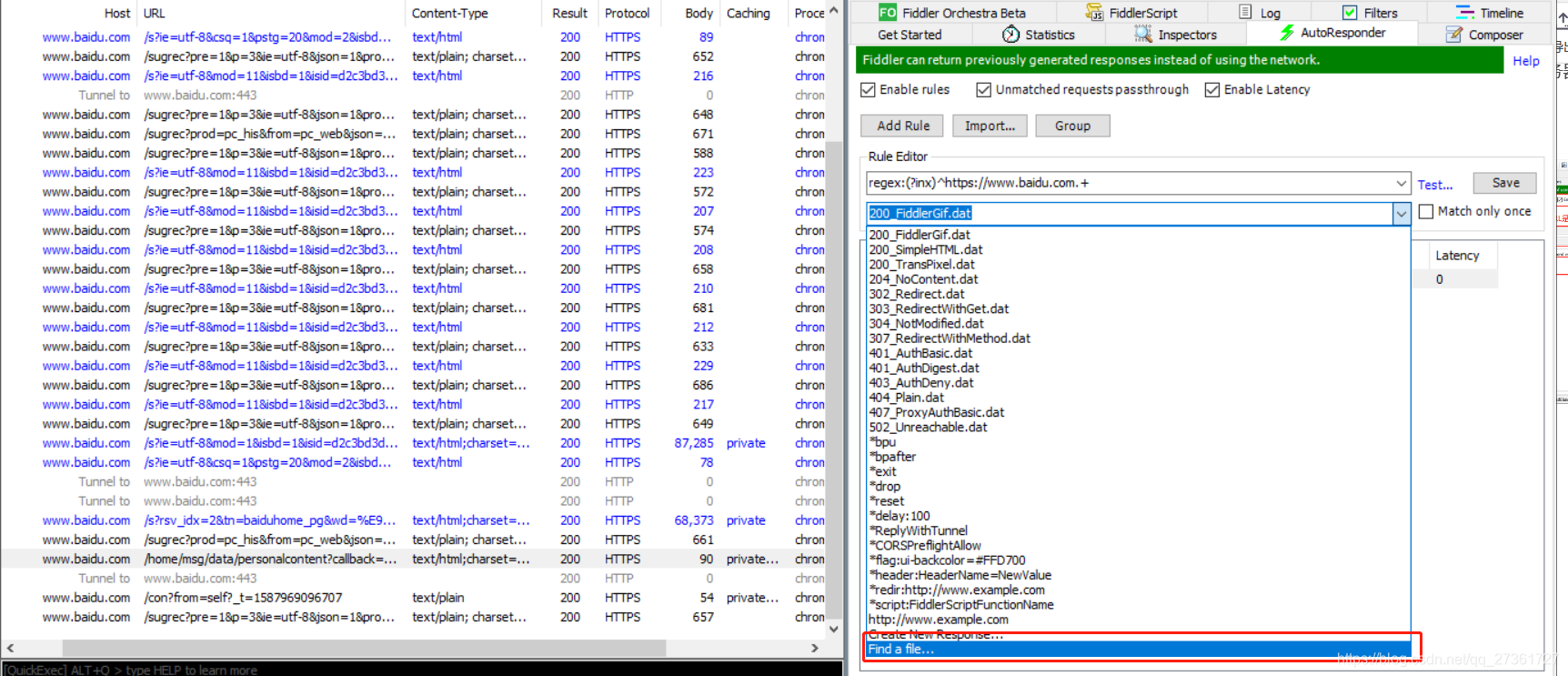Open the Inspectors tab
The height and width of the screenshot is (676, 1568).
click(1175, 35)
